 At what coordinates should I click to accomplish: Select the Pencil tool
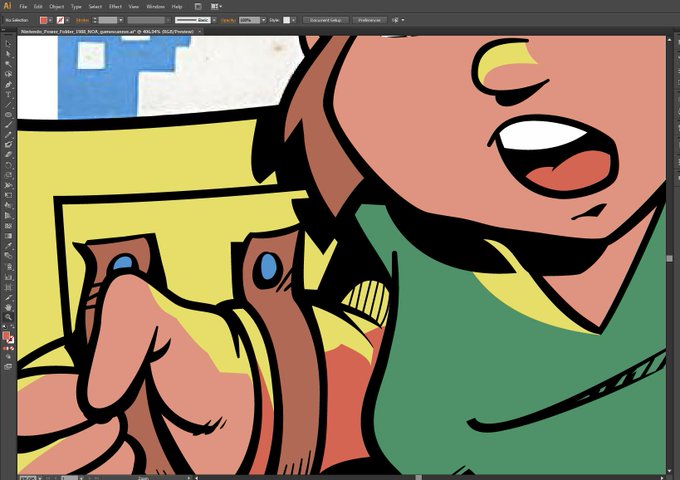[8, 135]
